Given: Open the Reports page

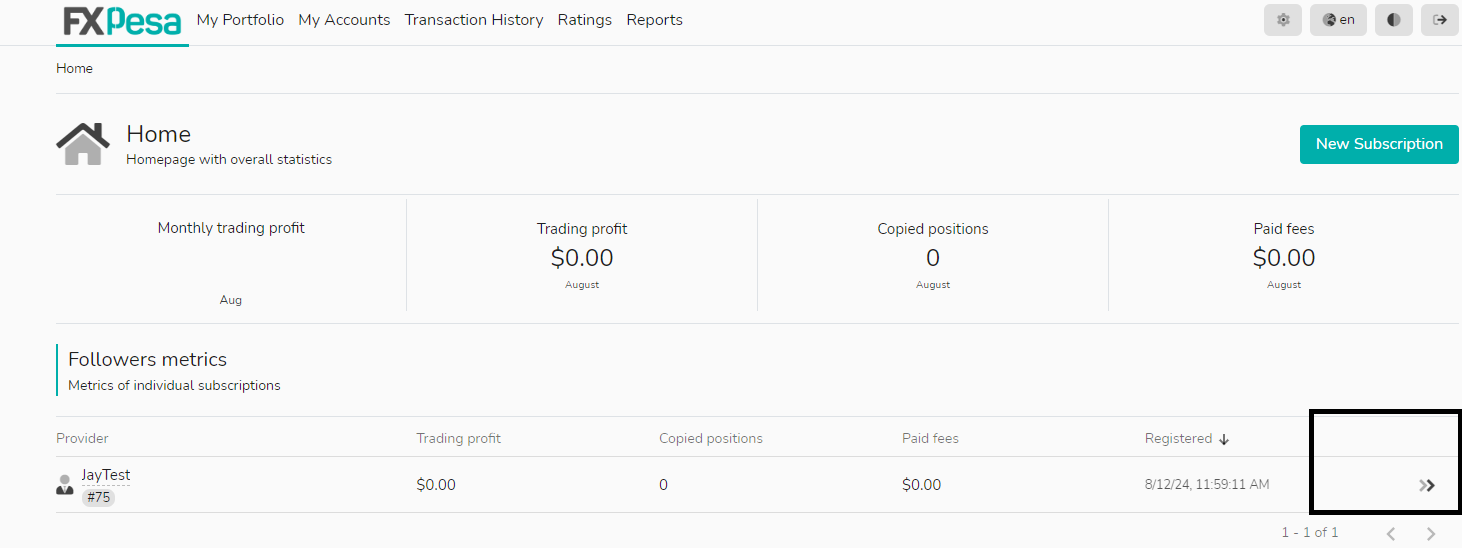Looking at the screenshot, I should point(655,20).
